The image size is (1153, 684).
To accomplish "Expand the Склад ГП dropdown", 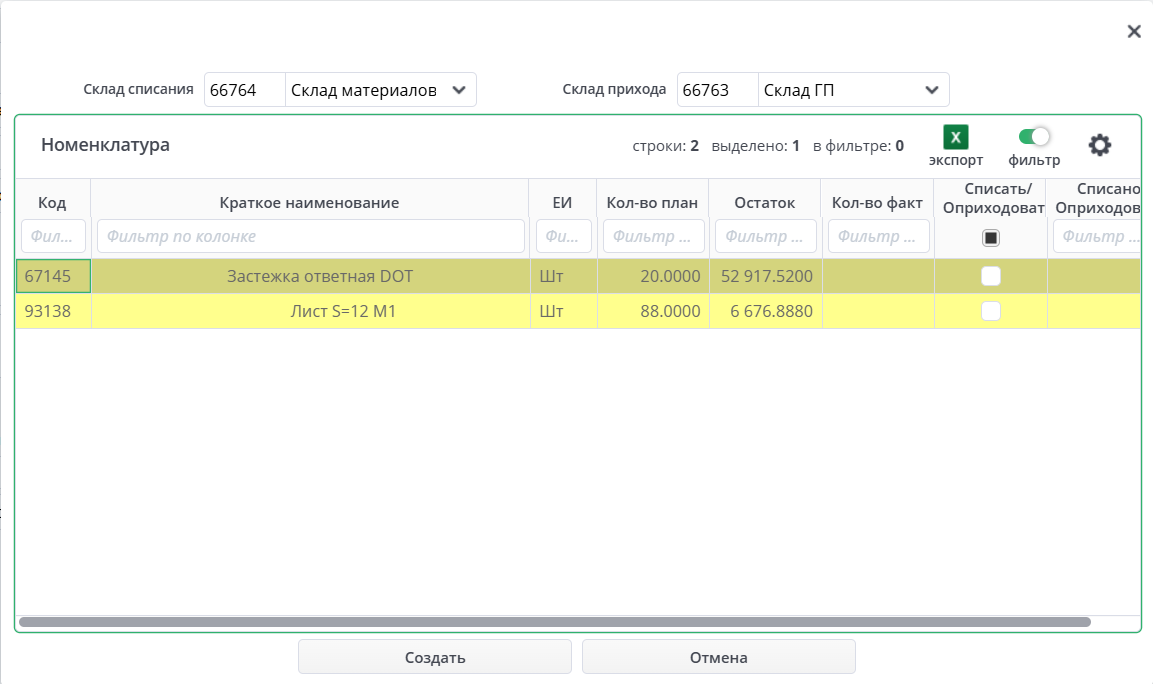I will 931,90.
